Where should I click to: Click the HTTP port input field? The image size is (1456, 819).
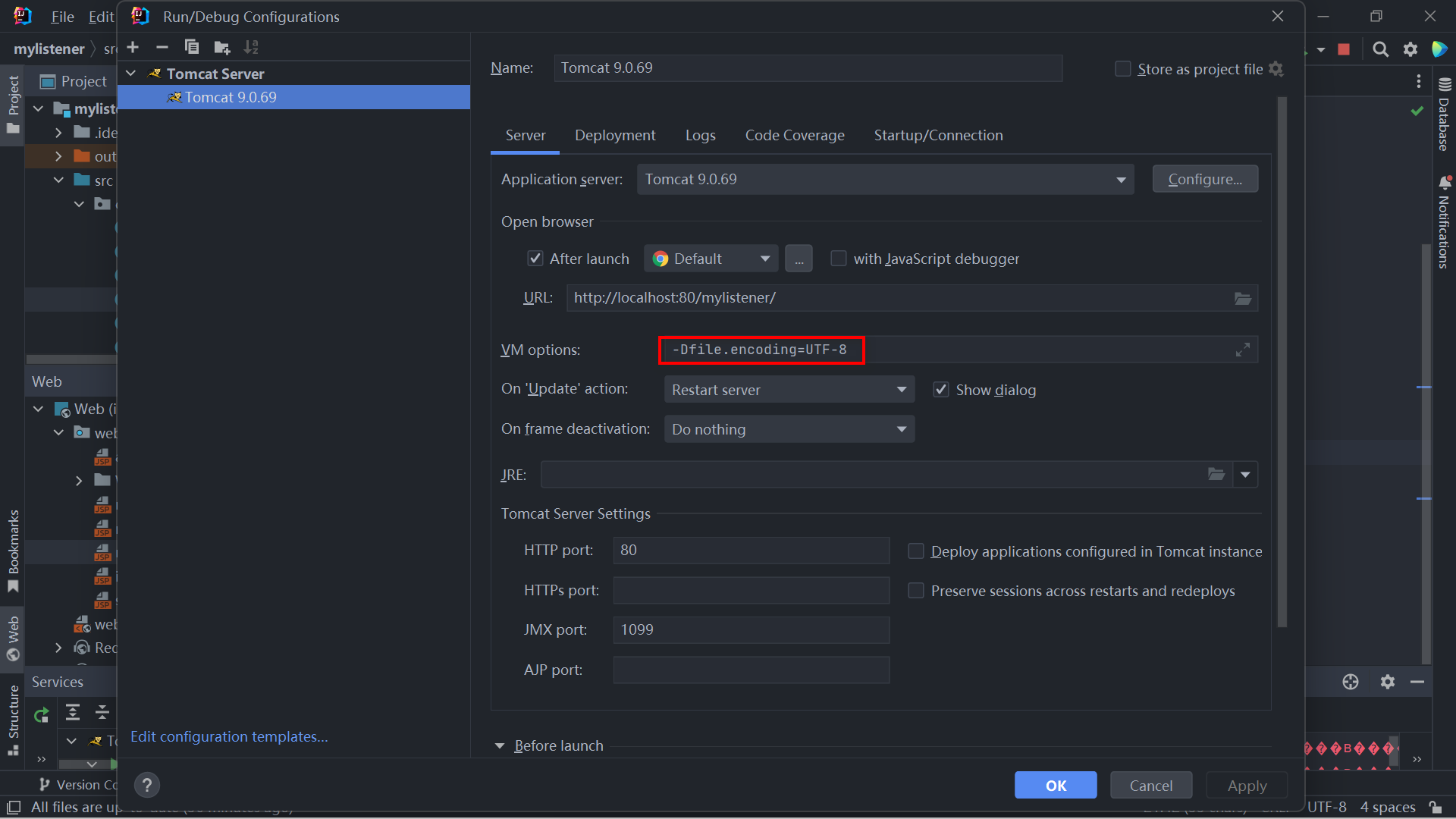(x=751, y=551)
